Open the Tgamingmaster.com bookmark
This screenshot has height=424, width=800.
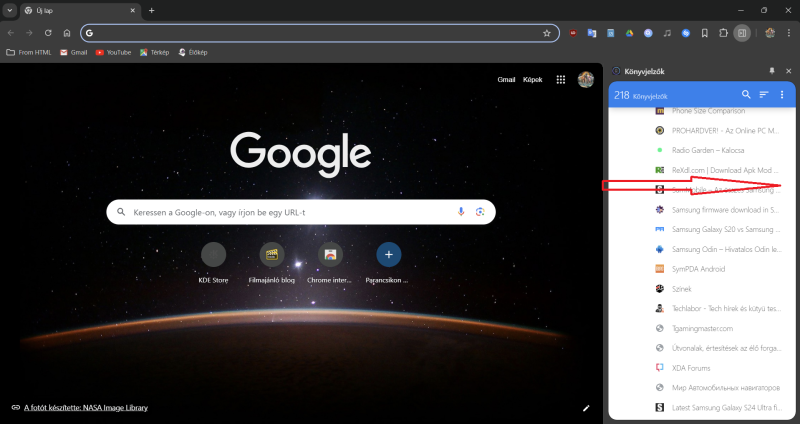pos(703,329)
